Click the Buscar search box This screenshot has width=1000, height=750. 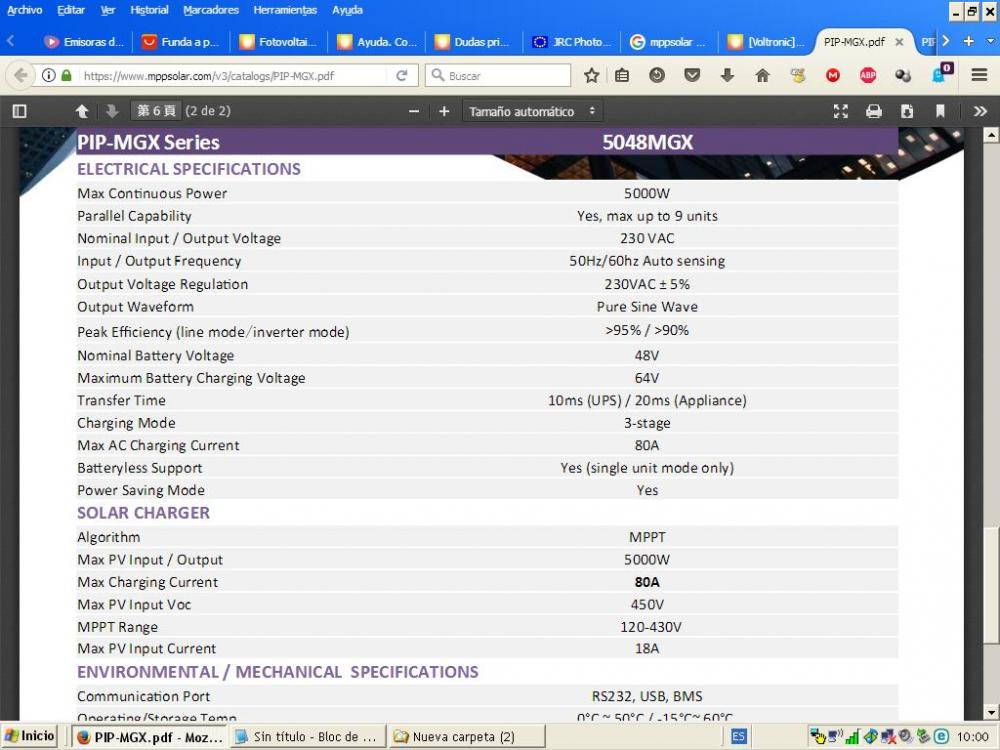click(x=498, y=75)
